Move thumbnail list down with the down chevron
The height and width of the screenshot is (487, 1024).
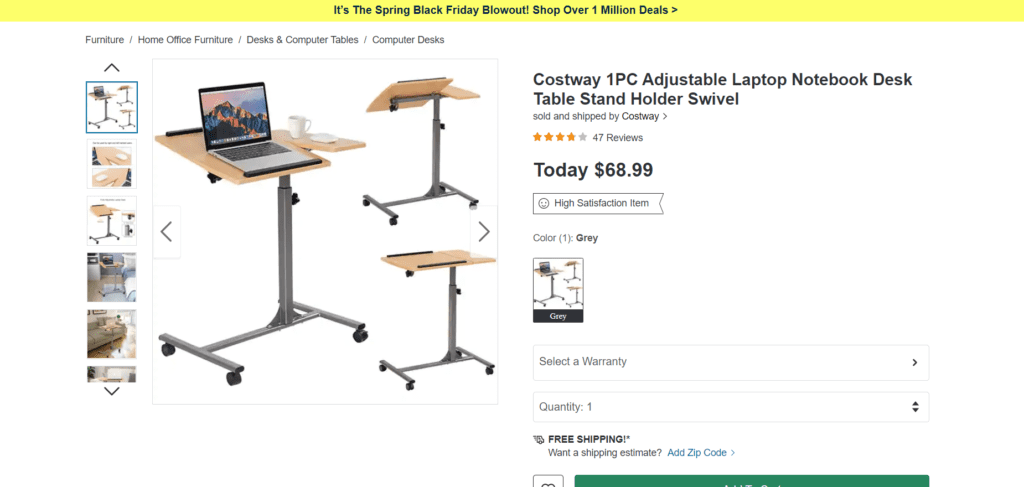click(112, 391)
